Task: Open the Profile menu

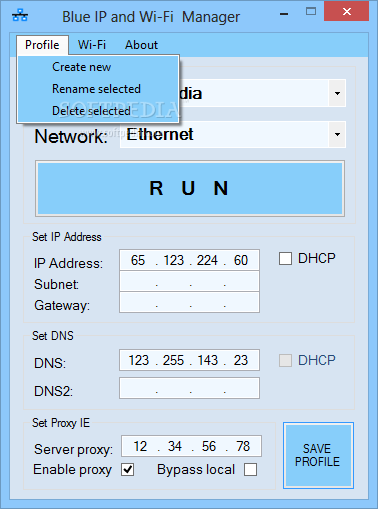Action: point(42,45)
